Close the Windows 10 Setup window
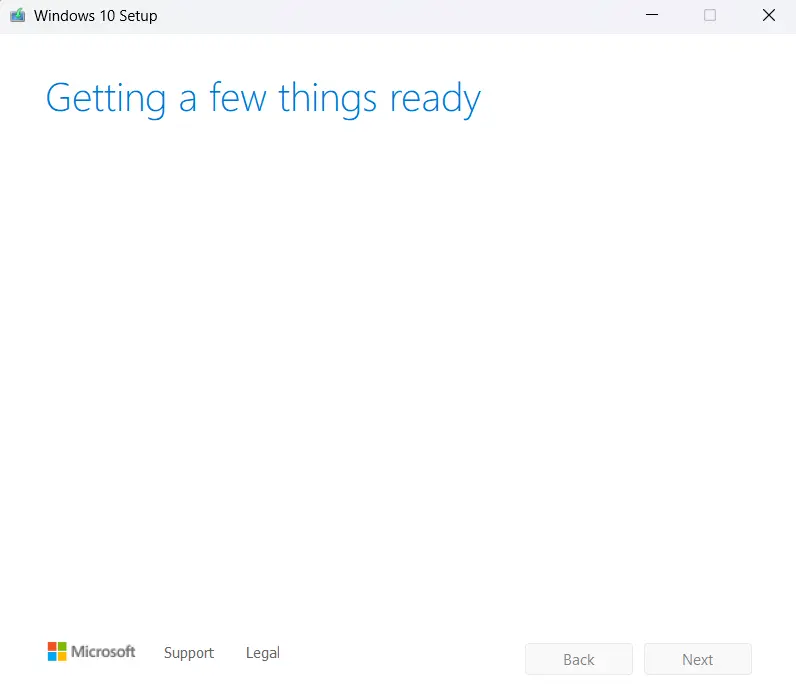Viewport: 796px width, 698px height. click(x=769, y=15)
